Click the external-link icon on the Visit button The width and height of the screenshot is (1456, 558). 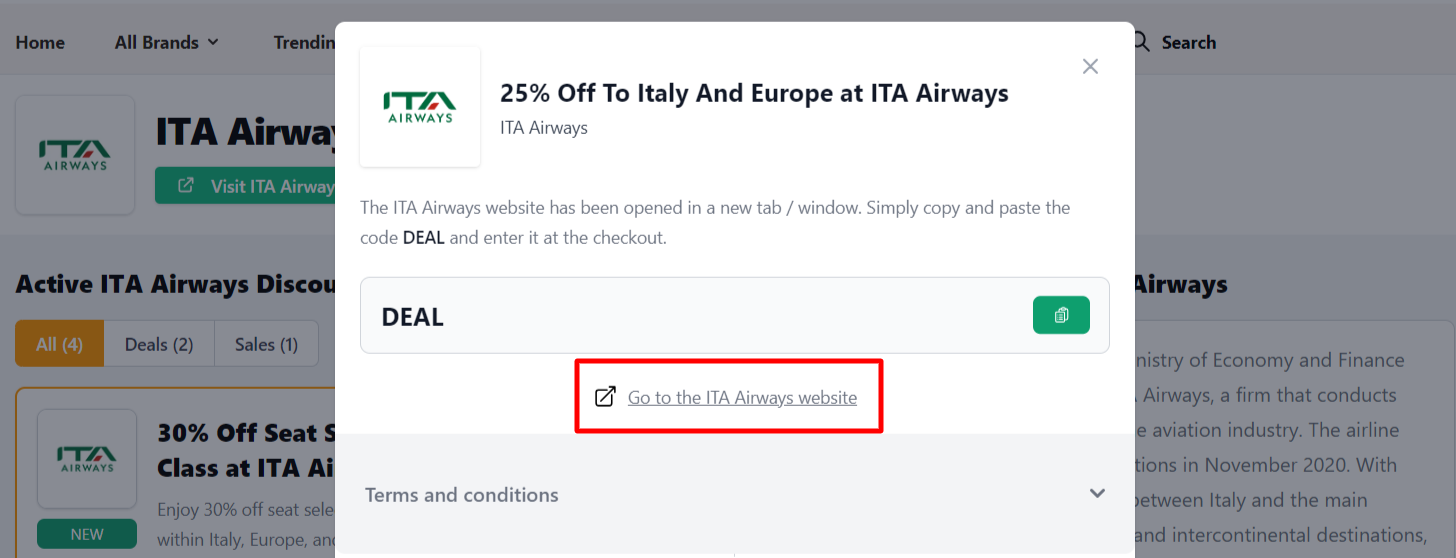click(x=186, y=186)
